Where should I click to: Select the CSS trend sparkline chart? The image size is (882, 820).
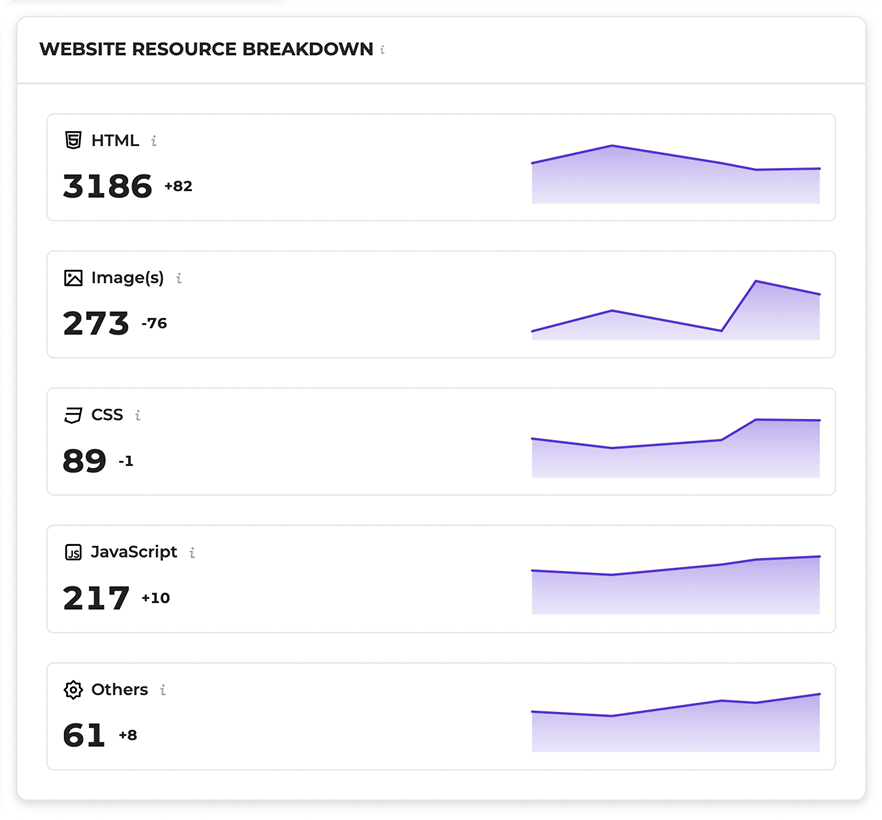(675, 450)
